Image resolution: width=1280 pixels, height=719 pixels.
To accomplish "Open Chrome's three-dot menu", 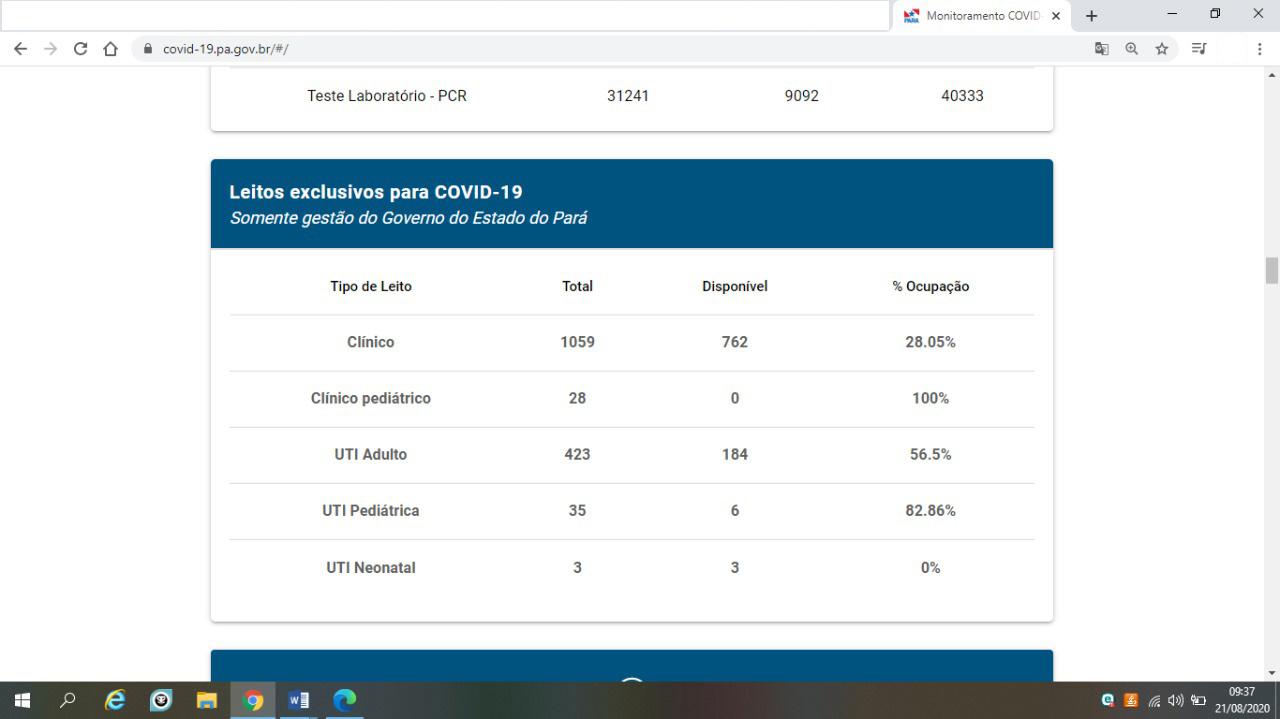I will [1259, 48].
